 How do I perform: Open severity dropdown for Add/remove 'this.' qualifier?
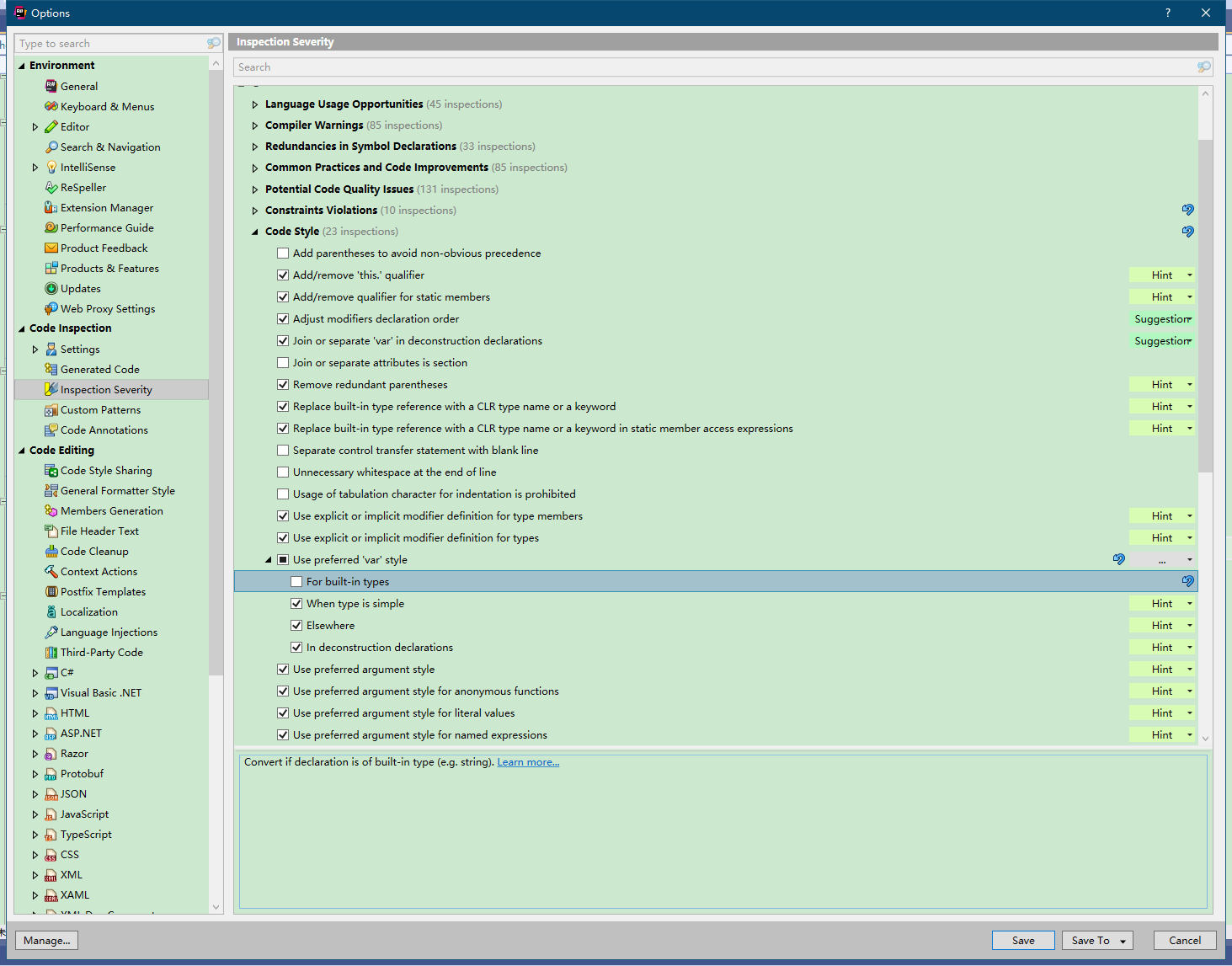point(1162,275)
